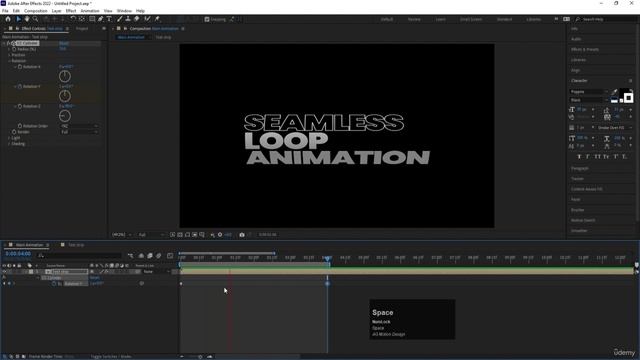Click Reset link for CC Cylinder effect

pos(64,43)
